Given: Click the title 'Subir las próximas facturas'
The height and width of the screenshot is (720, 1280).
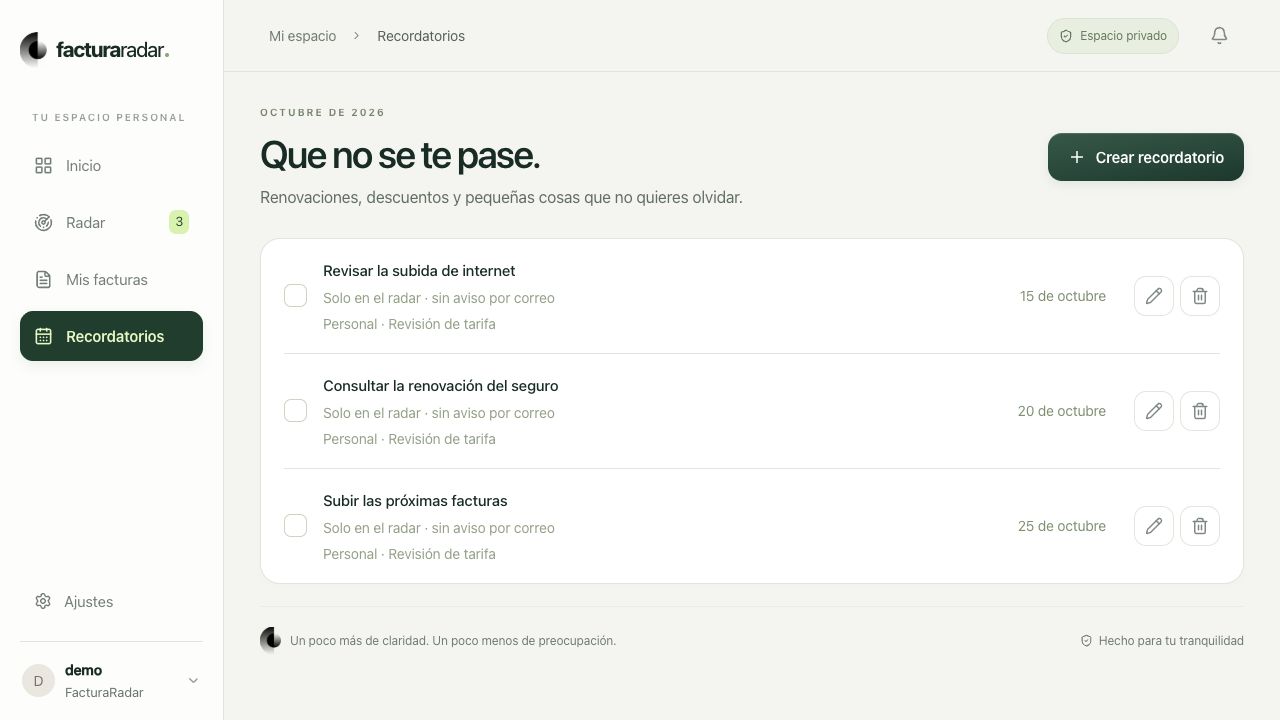Looking at the screenshot, I should [415, 501].
